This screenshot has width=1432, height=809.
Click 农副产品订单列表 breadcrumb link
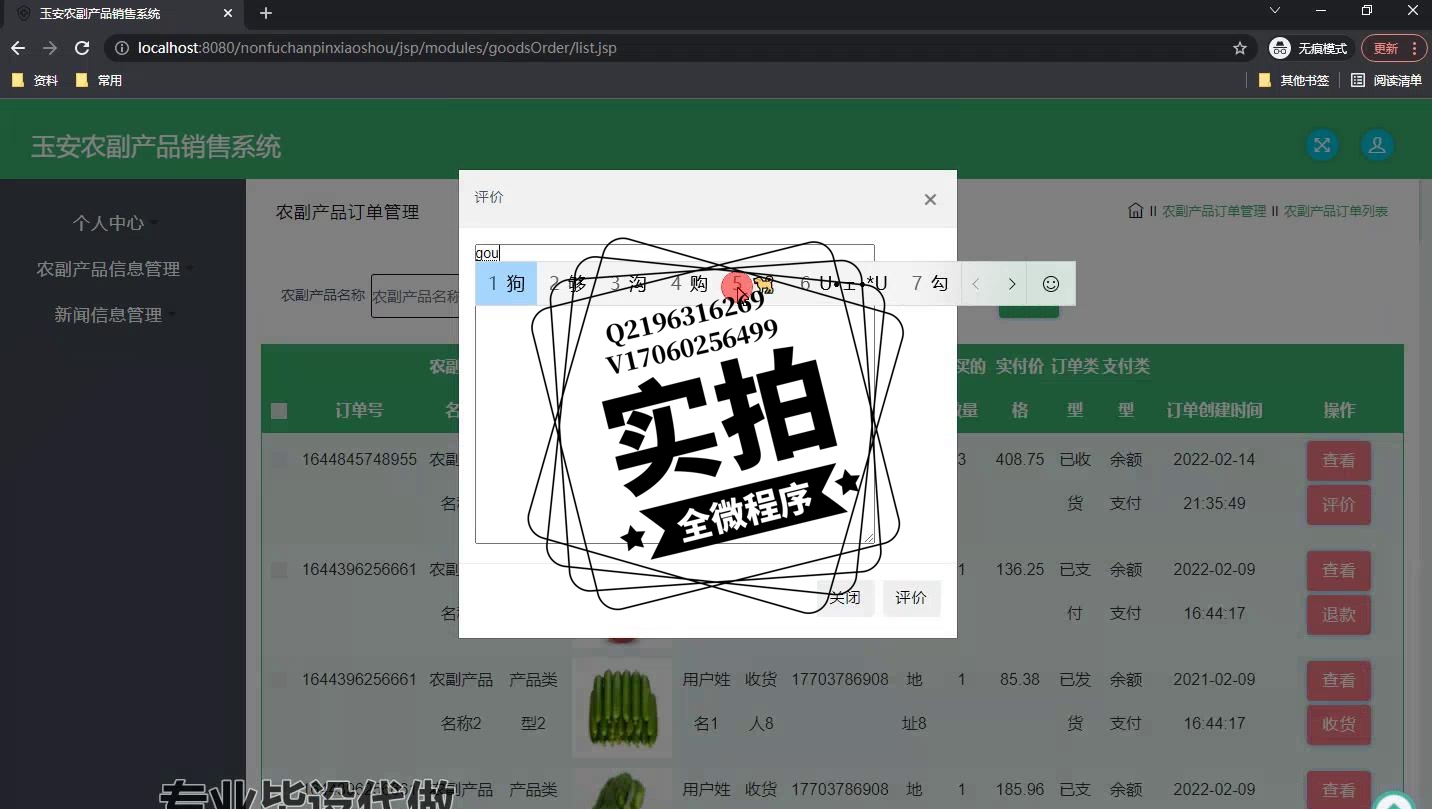tap(1336, 211)
